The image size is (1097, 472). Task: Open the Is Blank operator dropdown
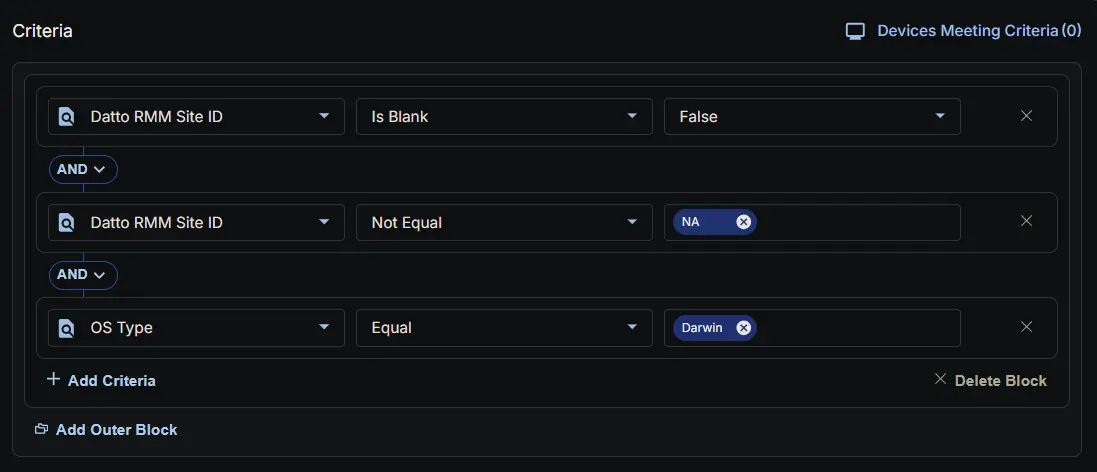504,117
